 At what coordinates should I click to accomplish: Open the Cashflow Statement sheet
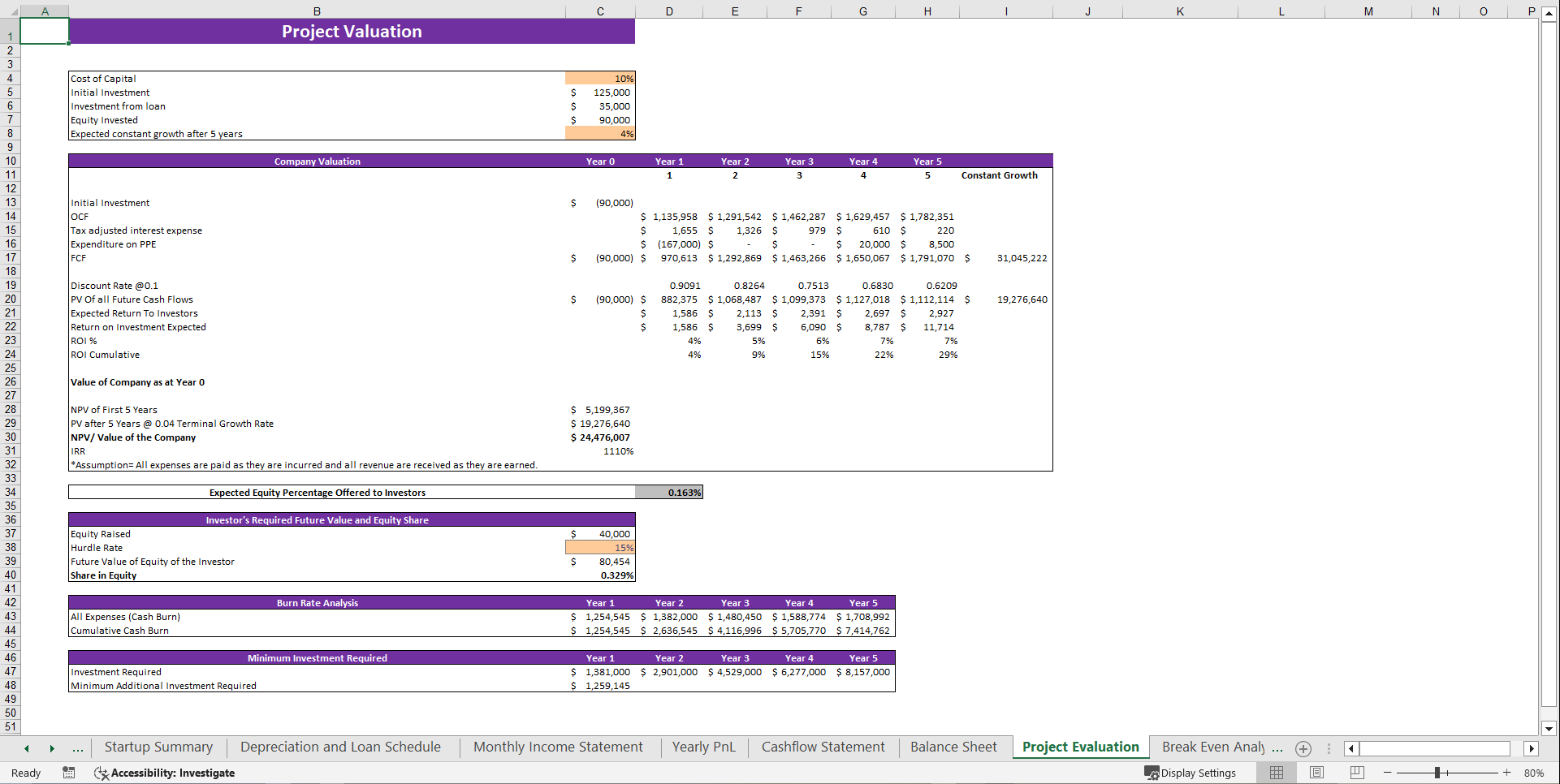(822, 747)
